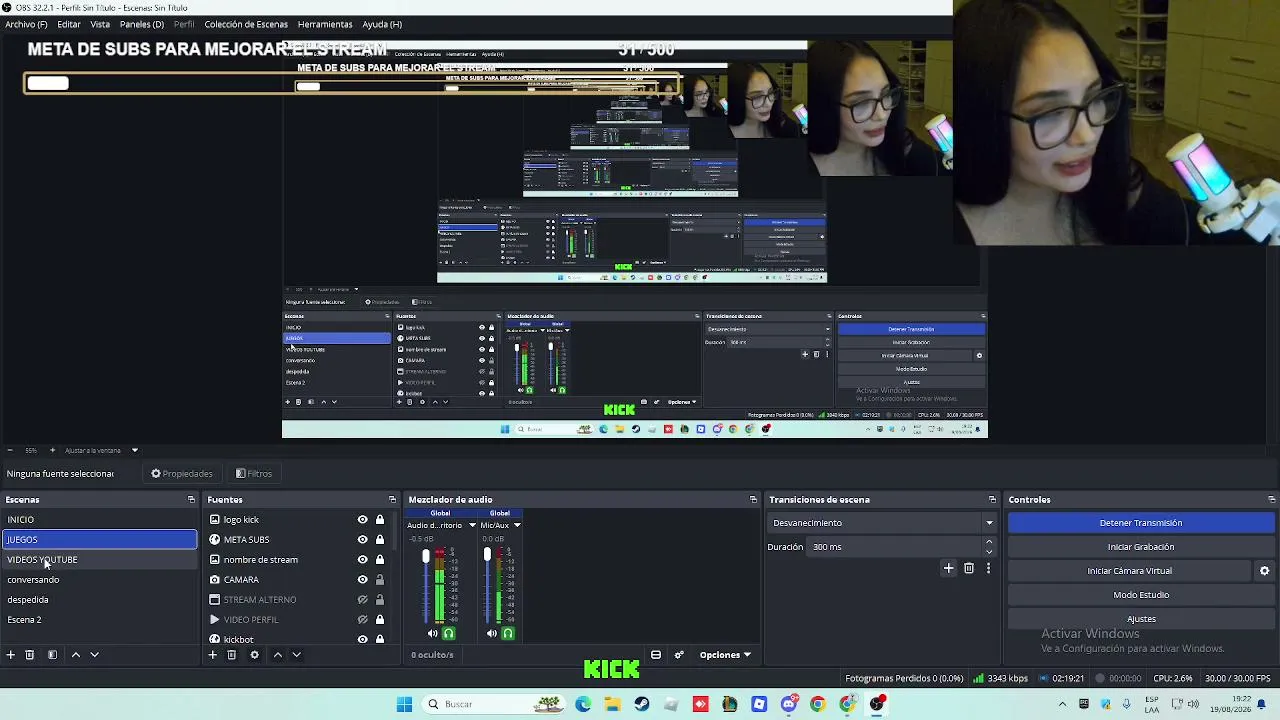
Task: Zoom out the preview with minus icon
Action: pos(9,450)
